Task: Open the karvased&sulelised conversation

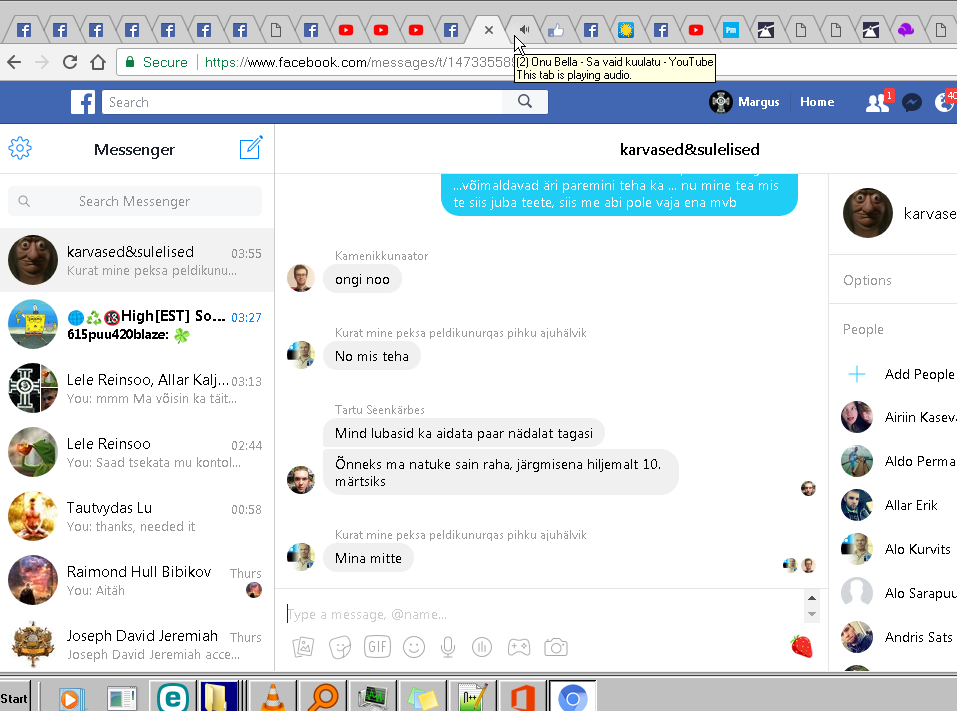Action: pyautogui.click(x=137, y=261)
